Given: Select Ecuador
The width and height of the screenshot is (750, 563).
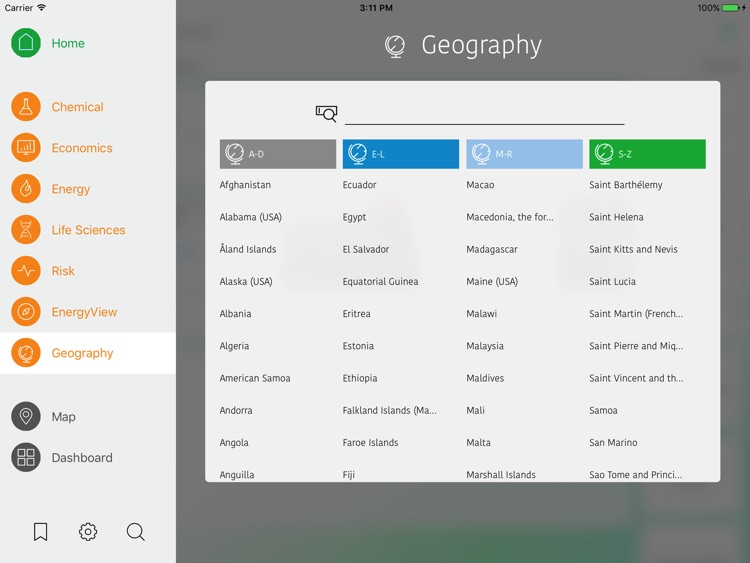Looking at the screenshot, I should (x=359, y=185).
